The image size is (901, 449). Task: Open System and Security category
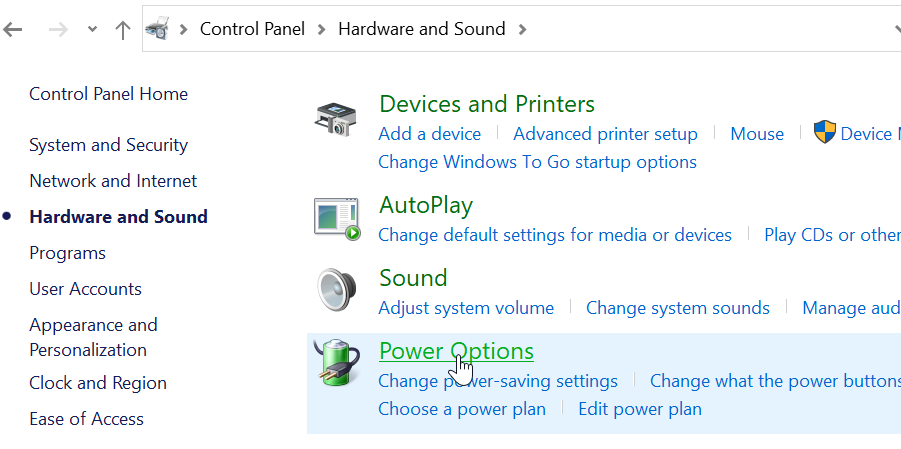109,145
